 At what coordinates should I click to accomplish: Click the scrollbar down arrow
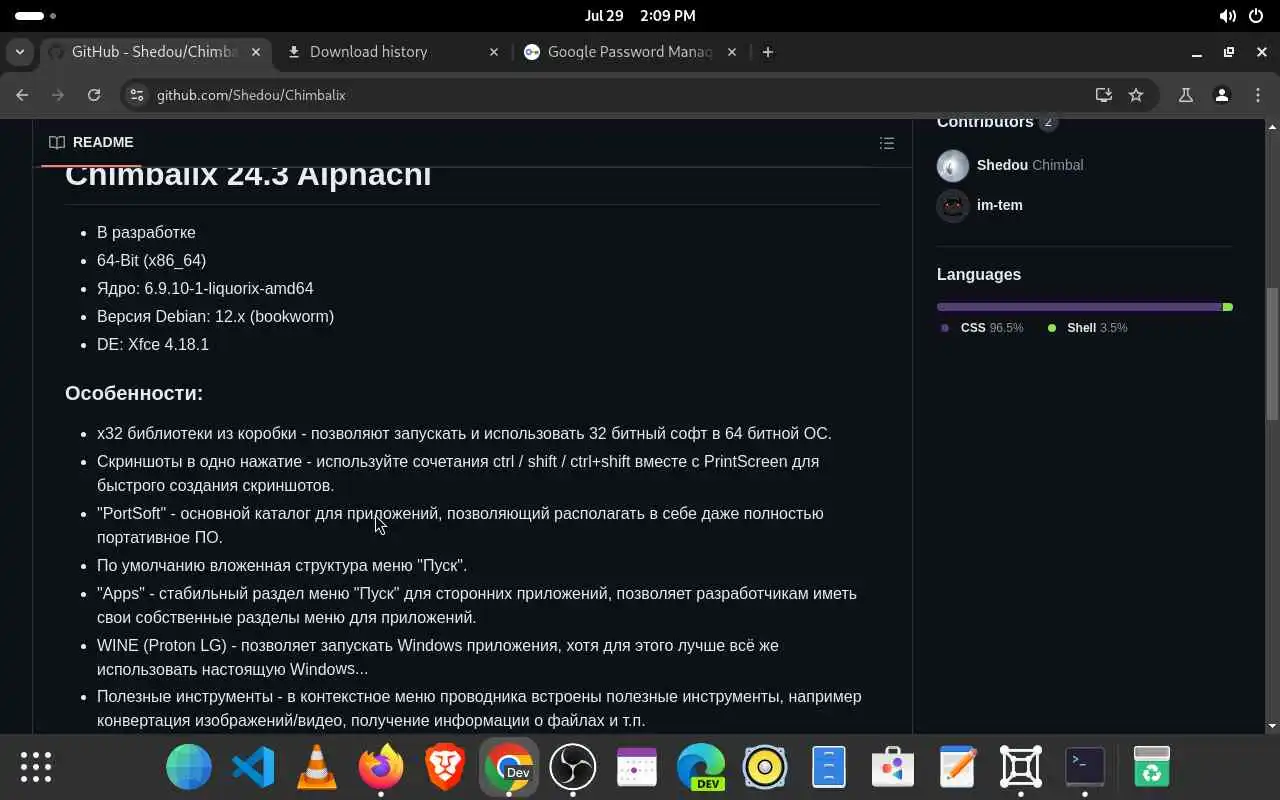coord(1272,726)
